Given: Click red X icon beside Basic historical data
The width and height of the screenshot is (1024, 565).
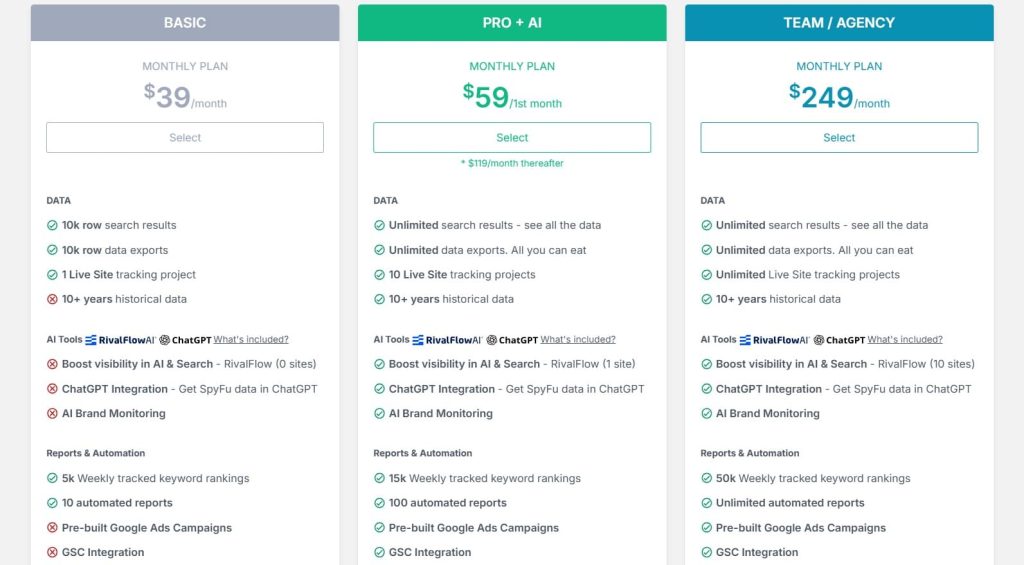Looking at the screenshot, I should (x=52, y=299).
